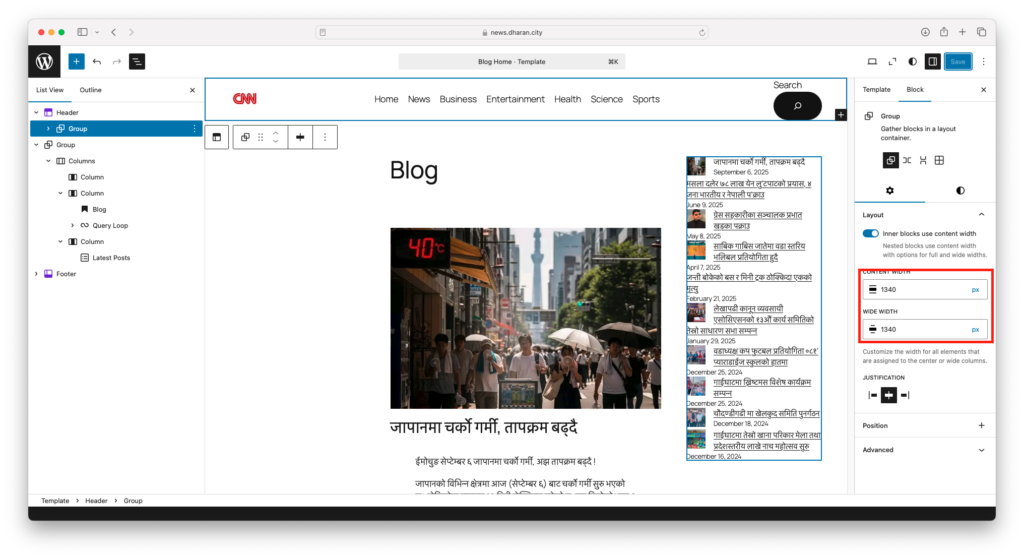Open the laptop-shaped View preview icon
Viewport: 1024px width, 558px height.
pos(872,61)
